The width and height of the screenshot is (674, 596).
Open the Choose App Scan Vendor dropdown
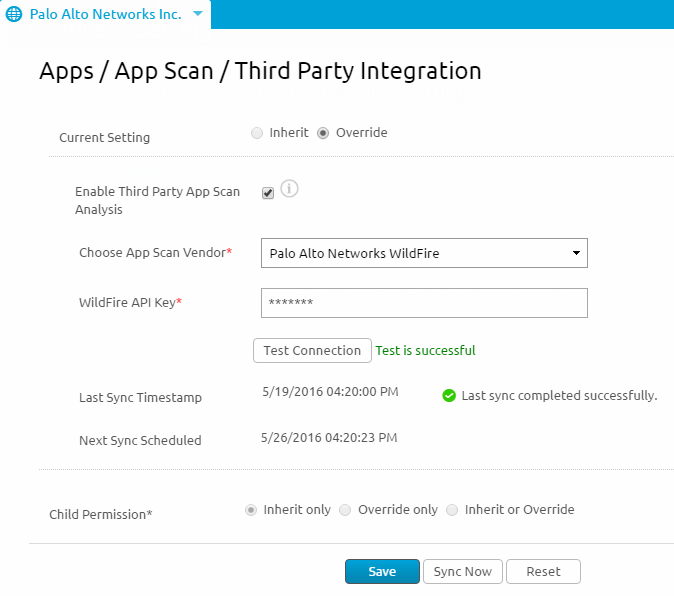424,253
